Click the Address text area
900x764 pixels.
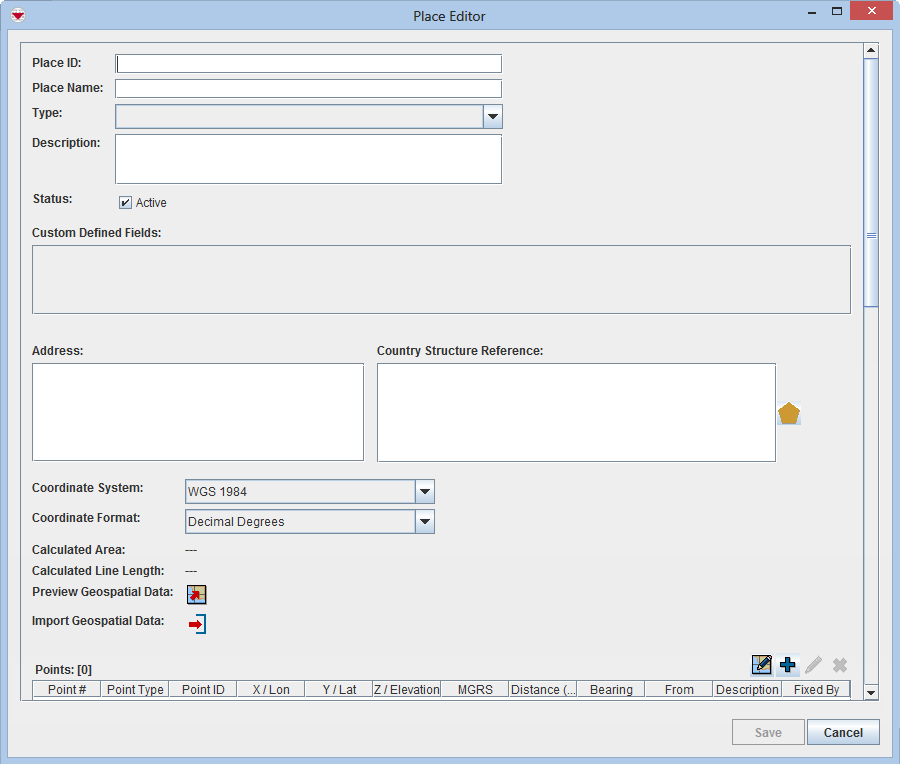(197, 412)
